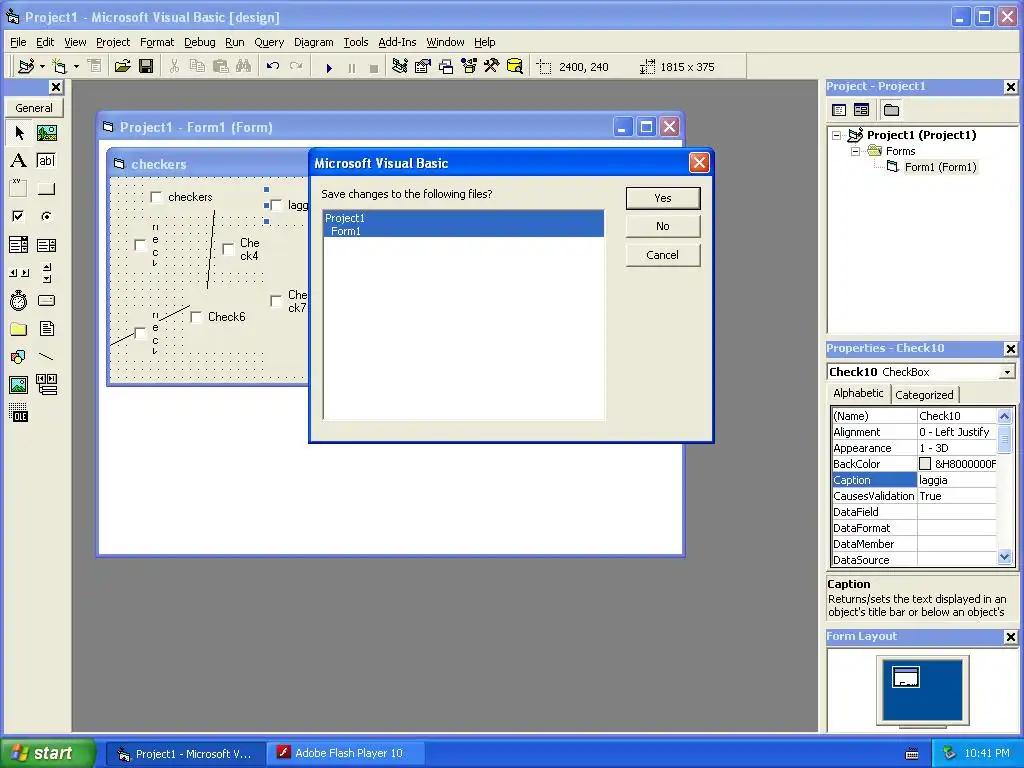Image resolution: width=1024 pixels, height=768 pixels.
Task: Click the Open Project toolbar icon
Action: (x=123, y=66)
